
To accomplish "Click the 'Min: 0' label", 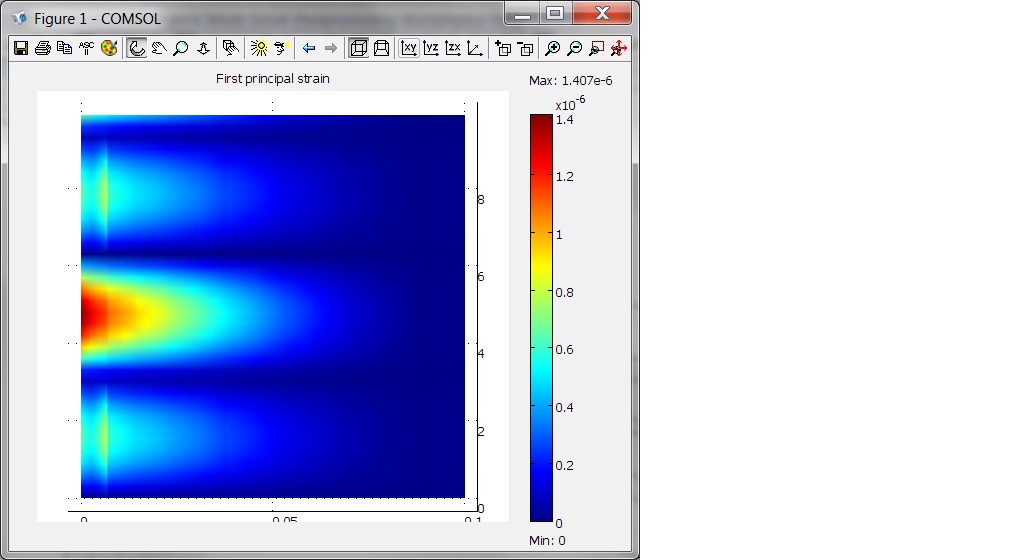I will pyautogui.click(x=547, y=540).
